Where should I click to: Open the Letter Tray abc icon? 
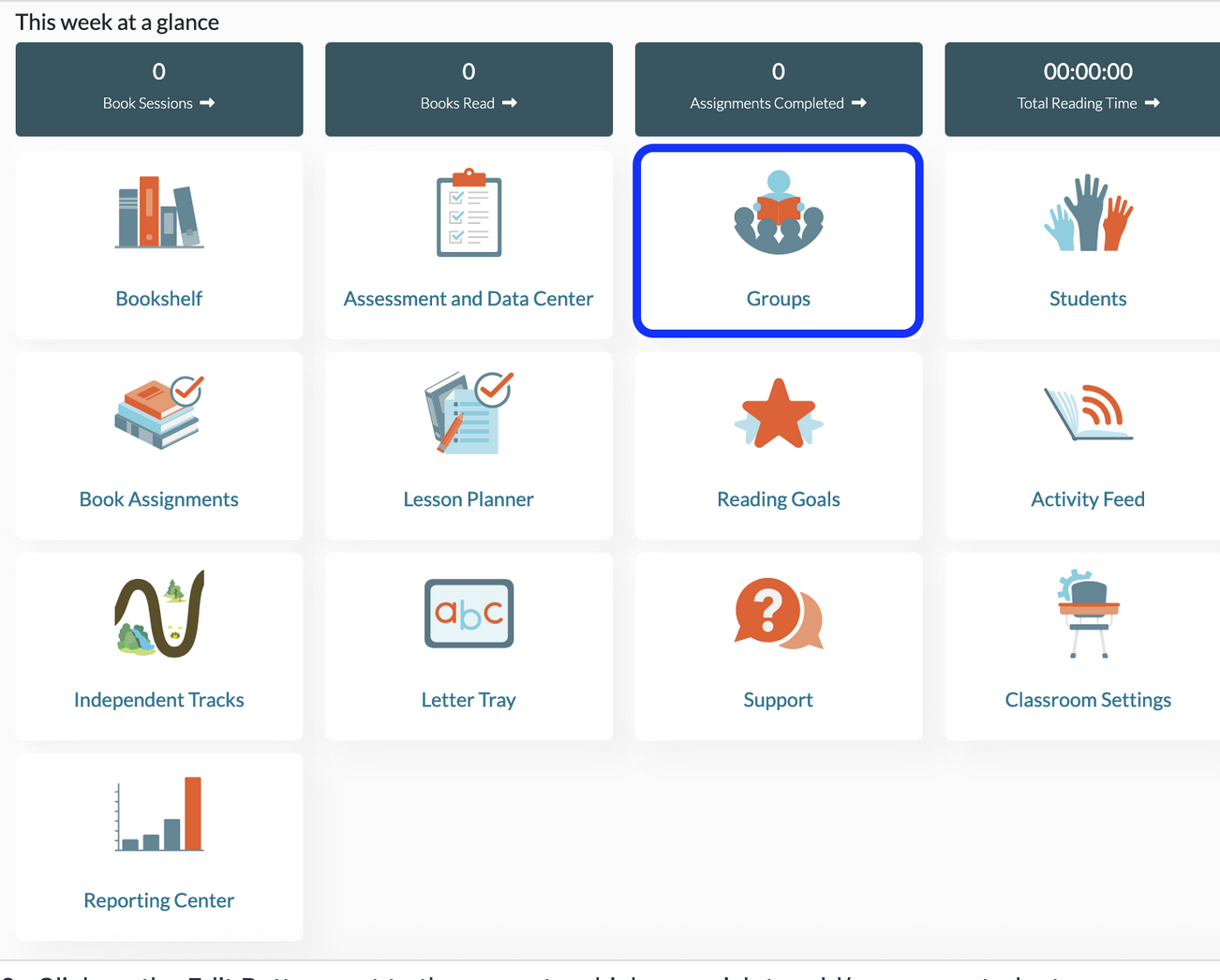click(469, 614)
